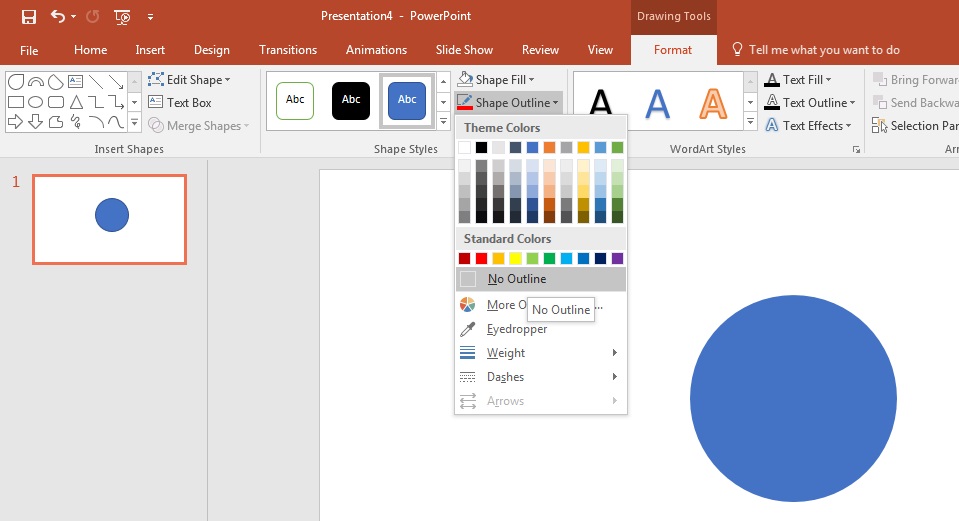959x521 pixels.
Task: Apply the white outlined Abc shape style
Action: pyautogui.click(x=295, y=100)
